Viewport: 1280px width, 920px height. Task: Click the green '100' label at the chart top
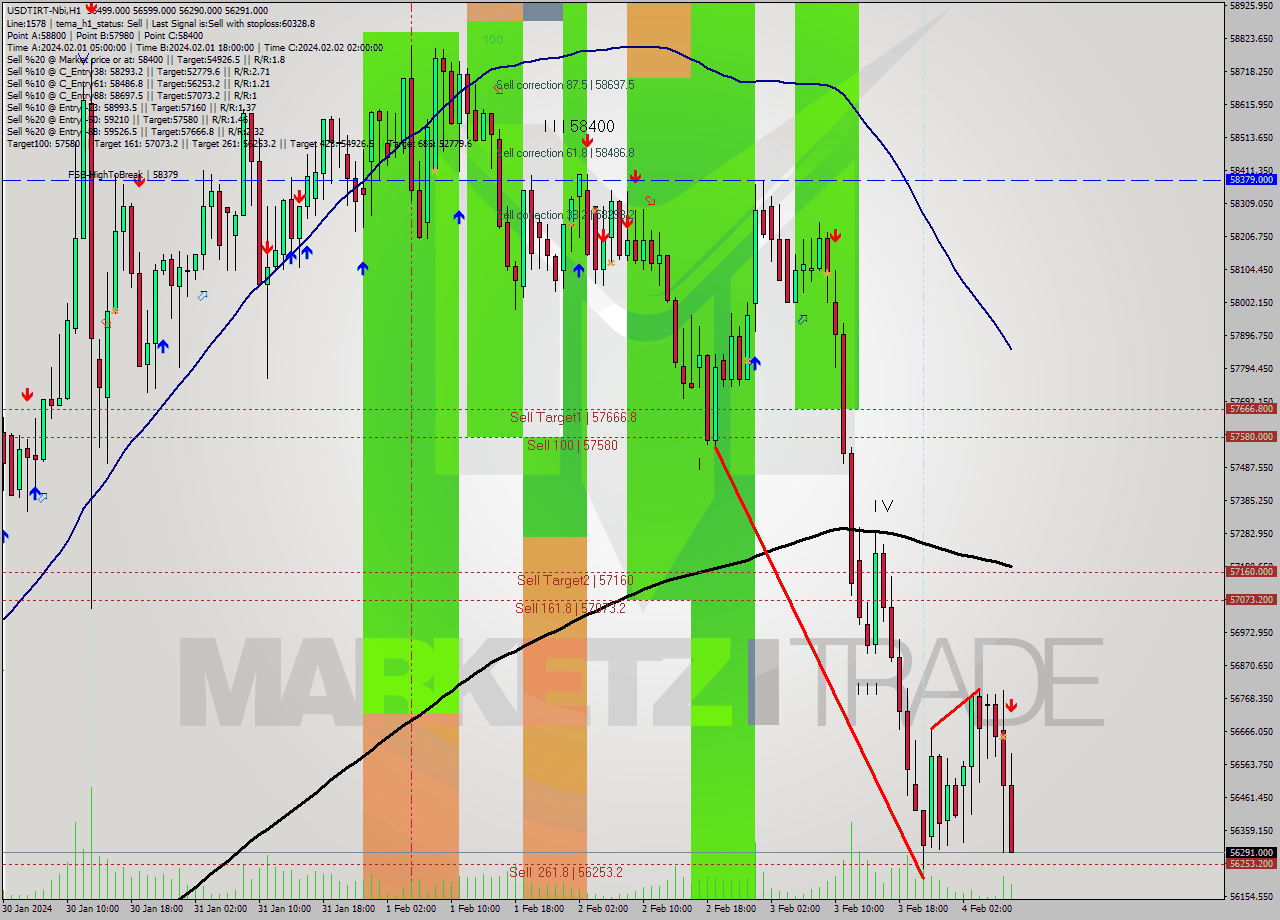click(492, 40)
